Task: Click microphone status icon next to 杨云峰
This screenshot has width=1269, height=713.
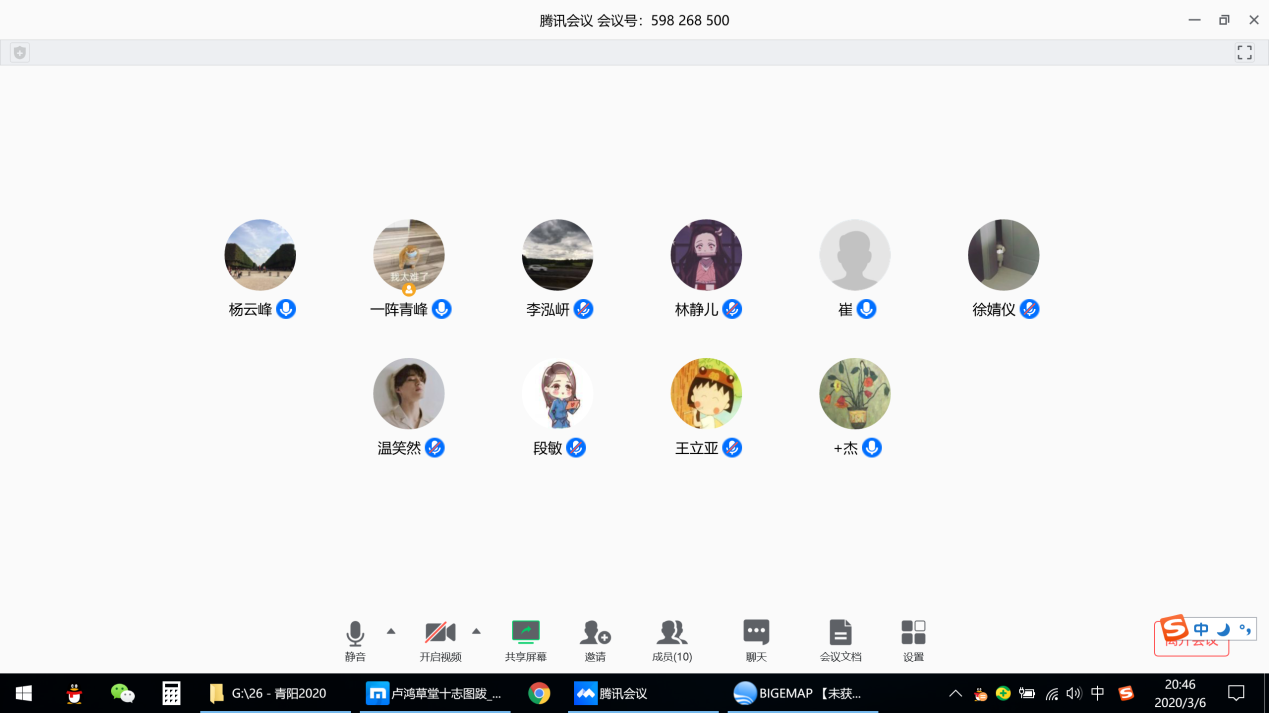Action: tap(286, 309)
